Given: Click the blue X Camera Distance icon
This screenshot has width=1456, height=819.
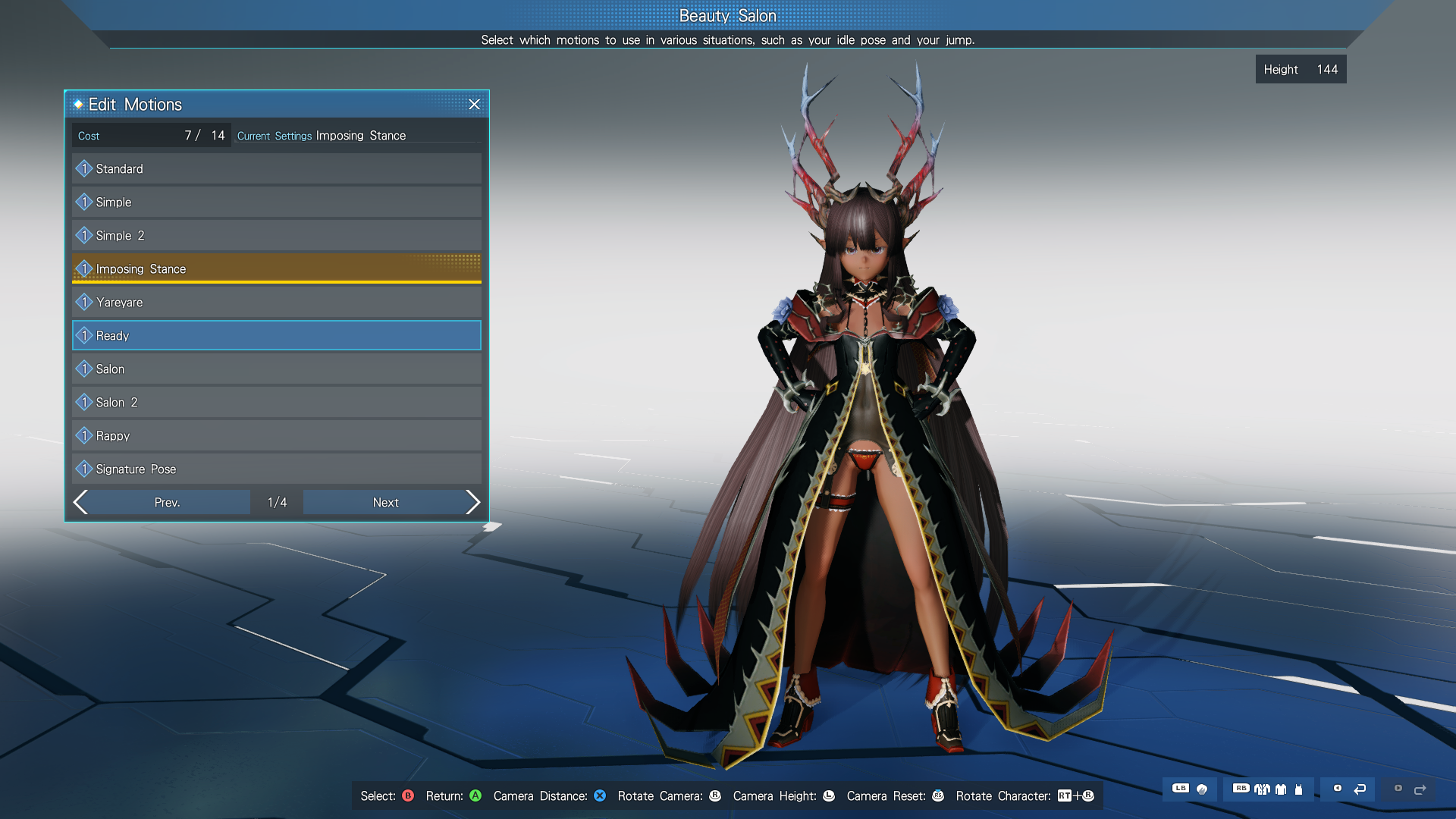Looking at the screenshot, I should 600,795.
